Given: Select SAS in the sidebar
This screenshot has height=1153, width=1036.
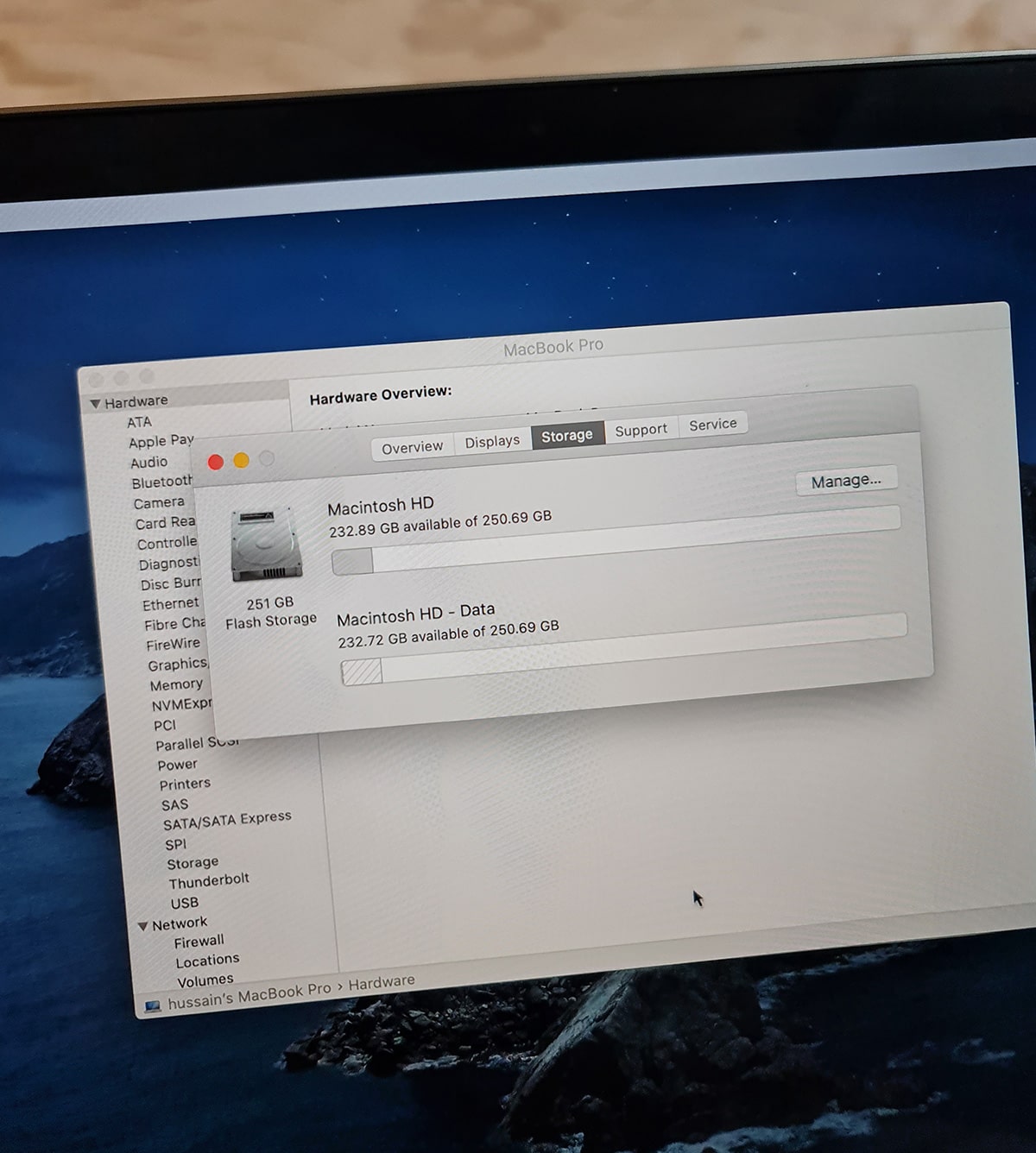Looking at the screenshot, I should (x=174, y=805).
